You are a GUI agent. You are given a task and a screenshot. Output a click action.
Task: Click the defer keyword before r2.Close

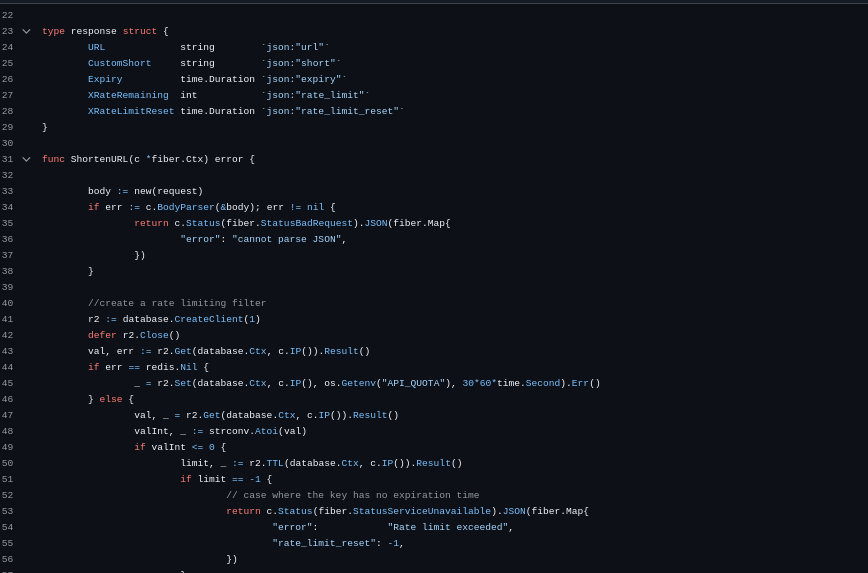tap(102, 335)
